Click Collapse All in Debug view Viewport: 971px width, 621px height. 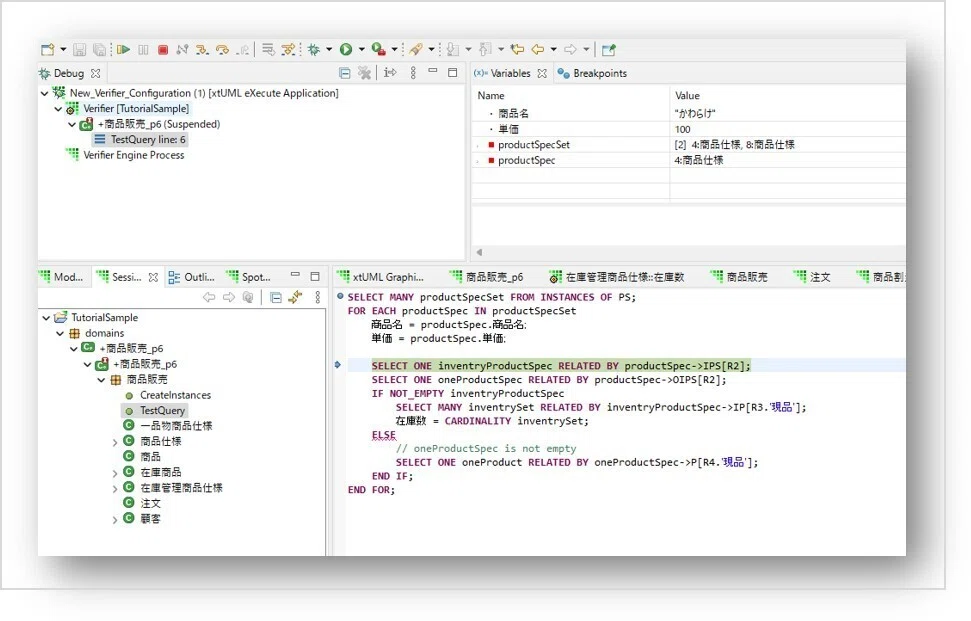[345, 73]
